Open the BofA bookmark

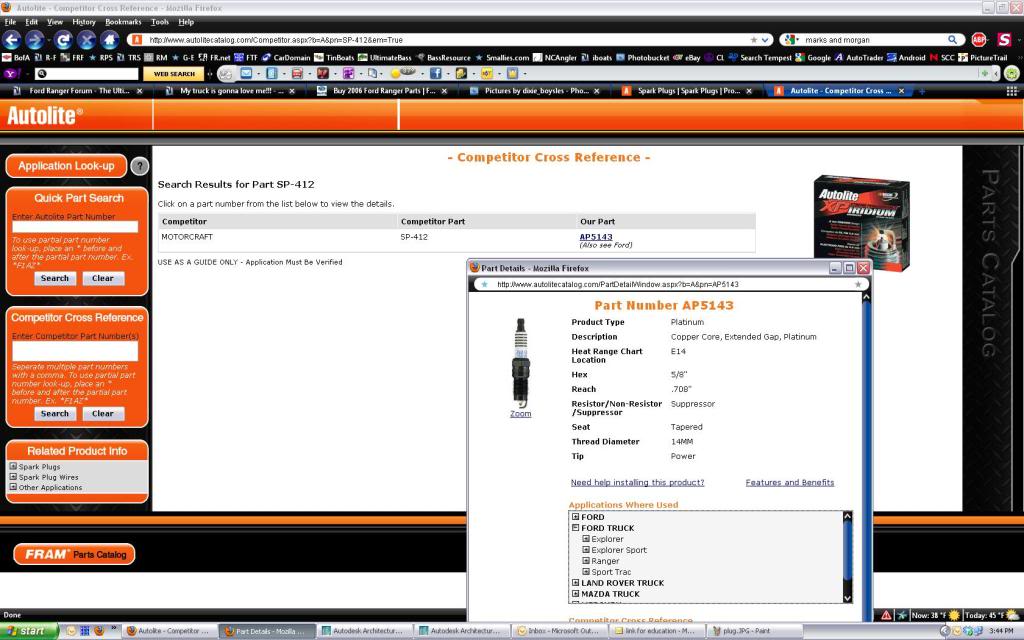pyautogui.click(x=16, y=57)
